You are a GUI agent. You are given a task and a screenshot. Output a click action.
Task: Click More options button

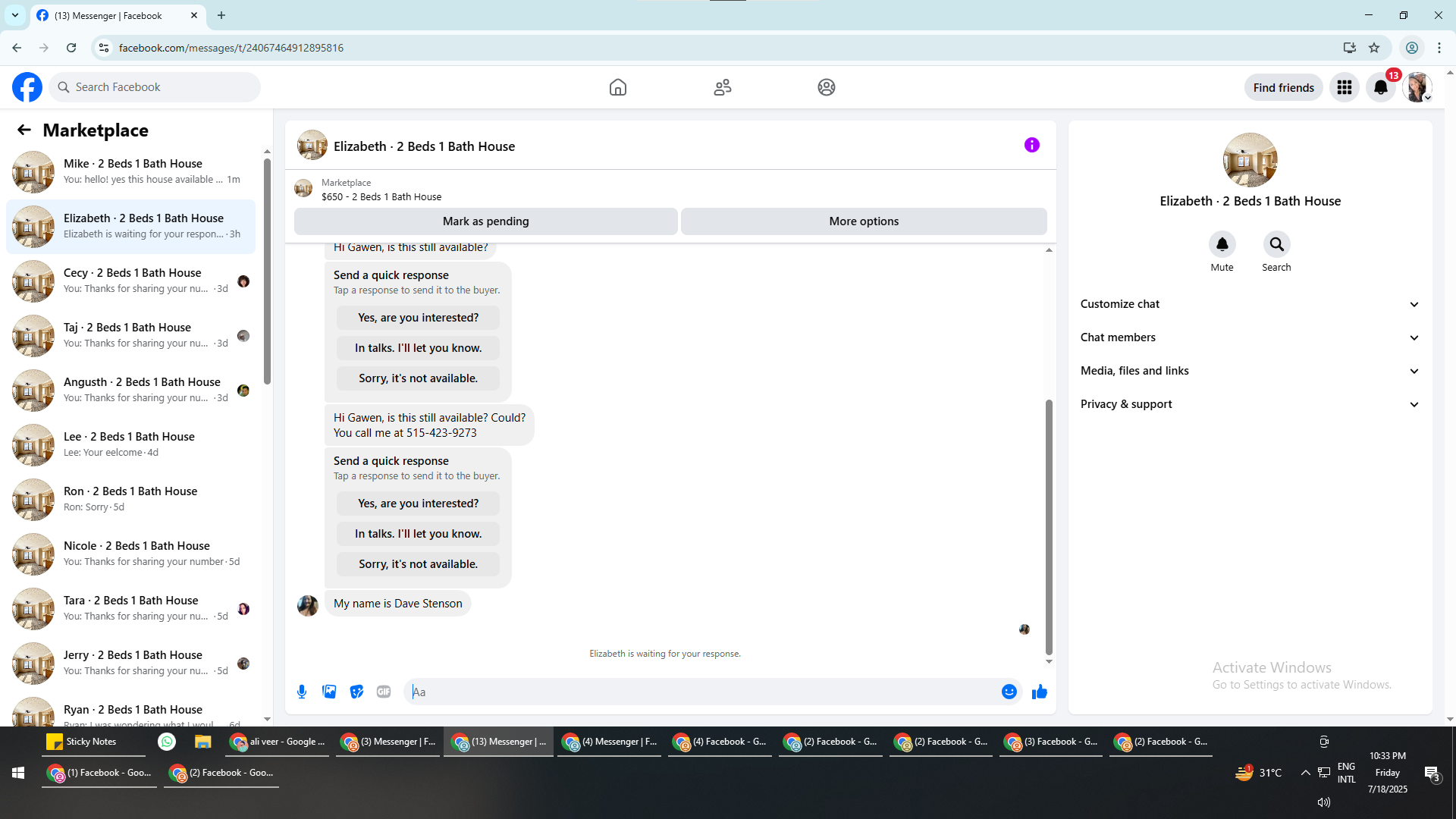point(864,221)
